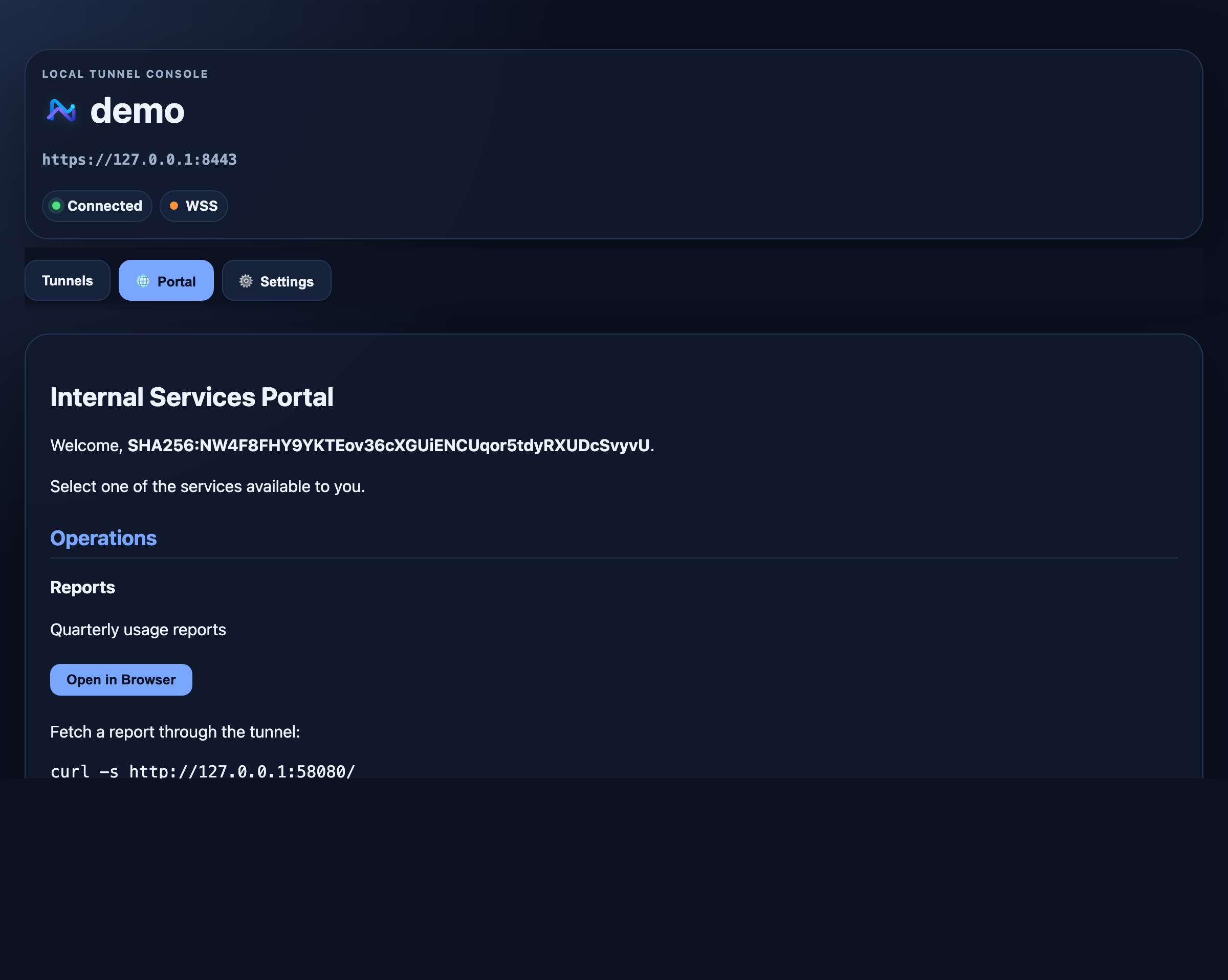Click the gear icon on Settings tab
The height and width of the screenshot is (980, 1228).
(x=246, y=281)
